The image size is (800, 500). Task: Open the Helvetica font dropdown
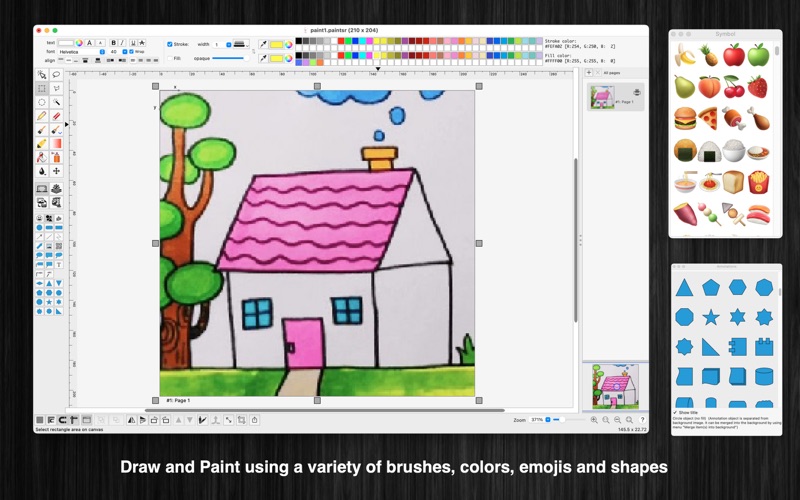(x=82, y=52)
